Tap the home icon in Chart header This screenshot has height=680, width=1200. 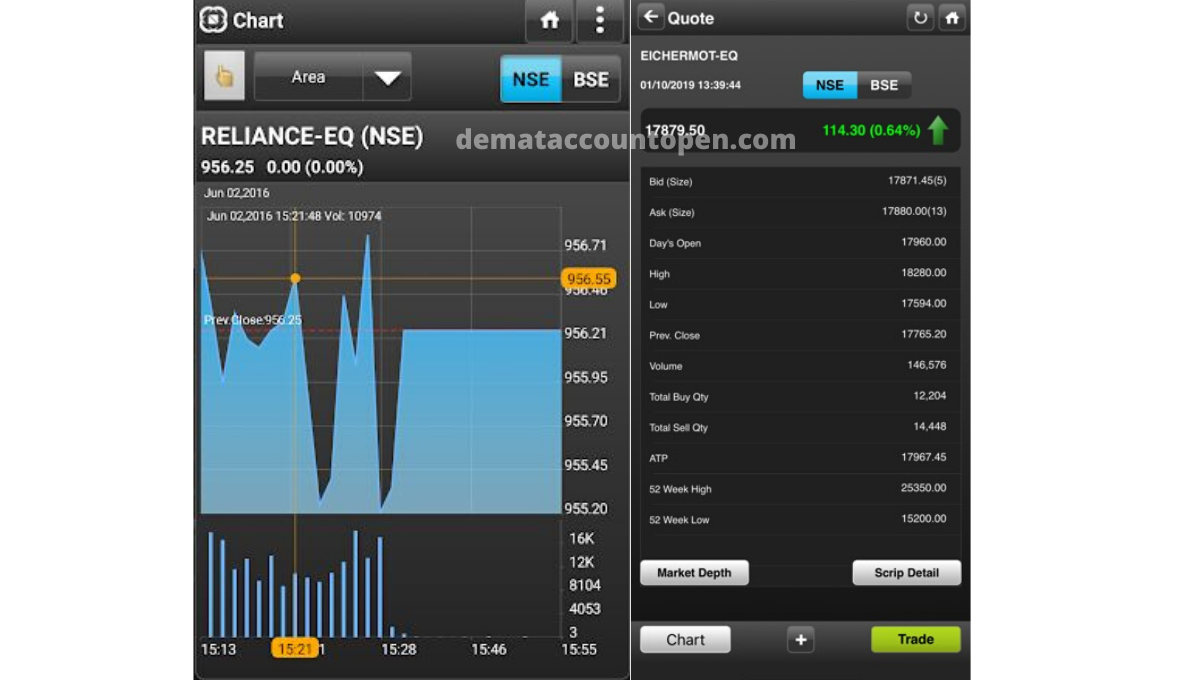(549, 21)
